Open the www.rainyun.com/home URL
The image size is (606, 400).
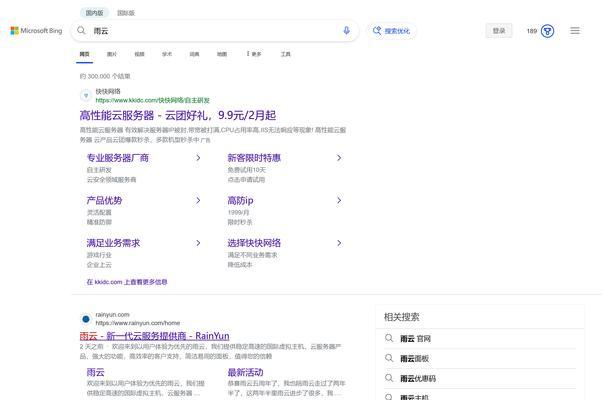tap(138, 323)
